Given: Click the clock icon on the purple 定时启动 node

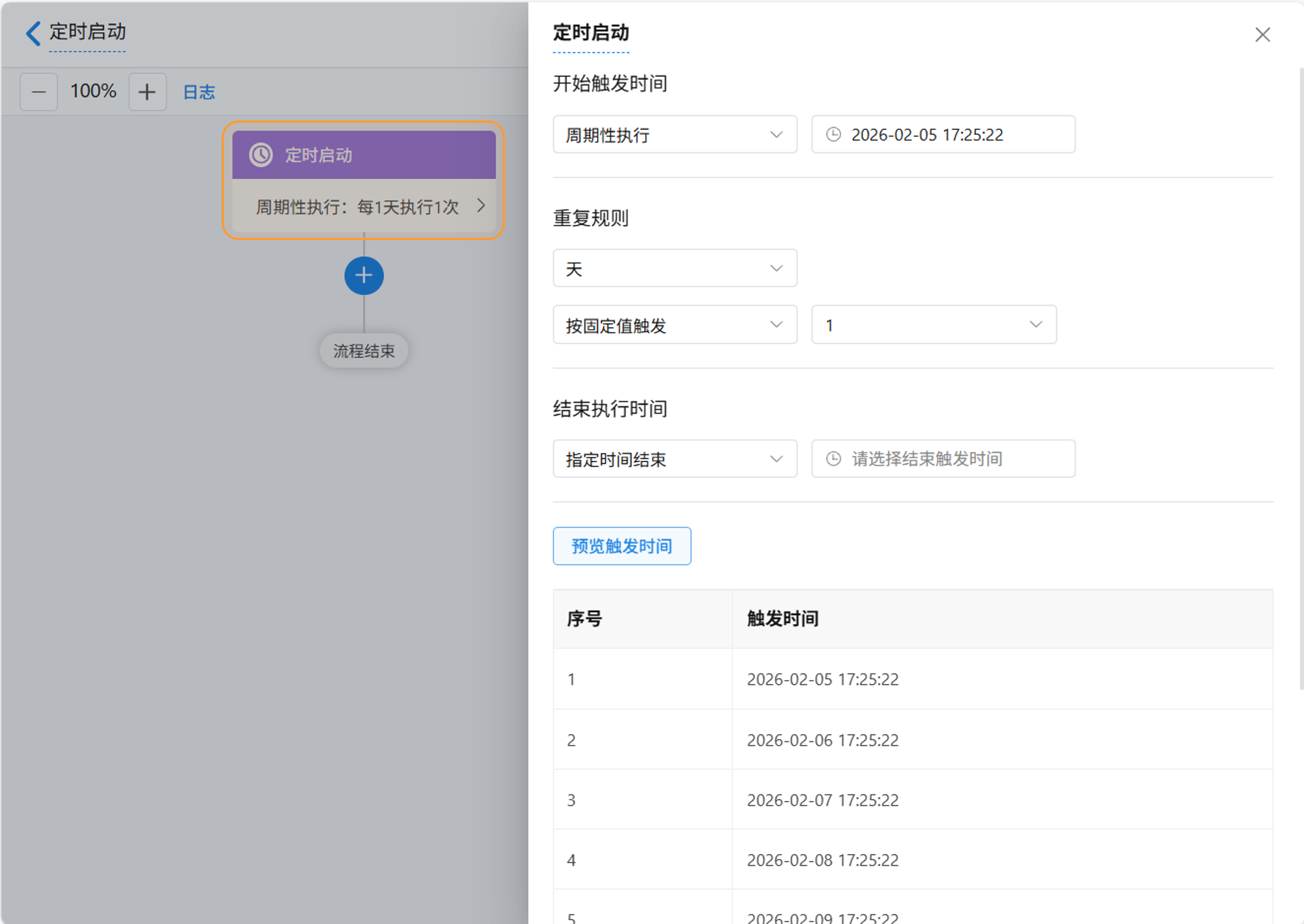Looking at the screenshot, I should [261, 155].
